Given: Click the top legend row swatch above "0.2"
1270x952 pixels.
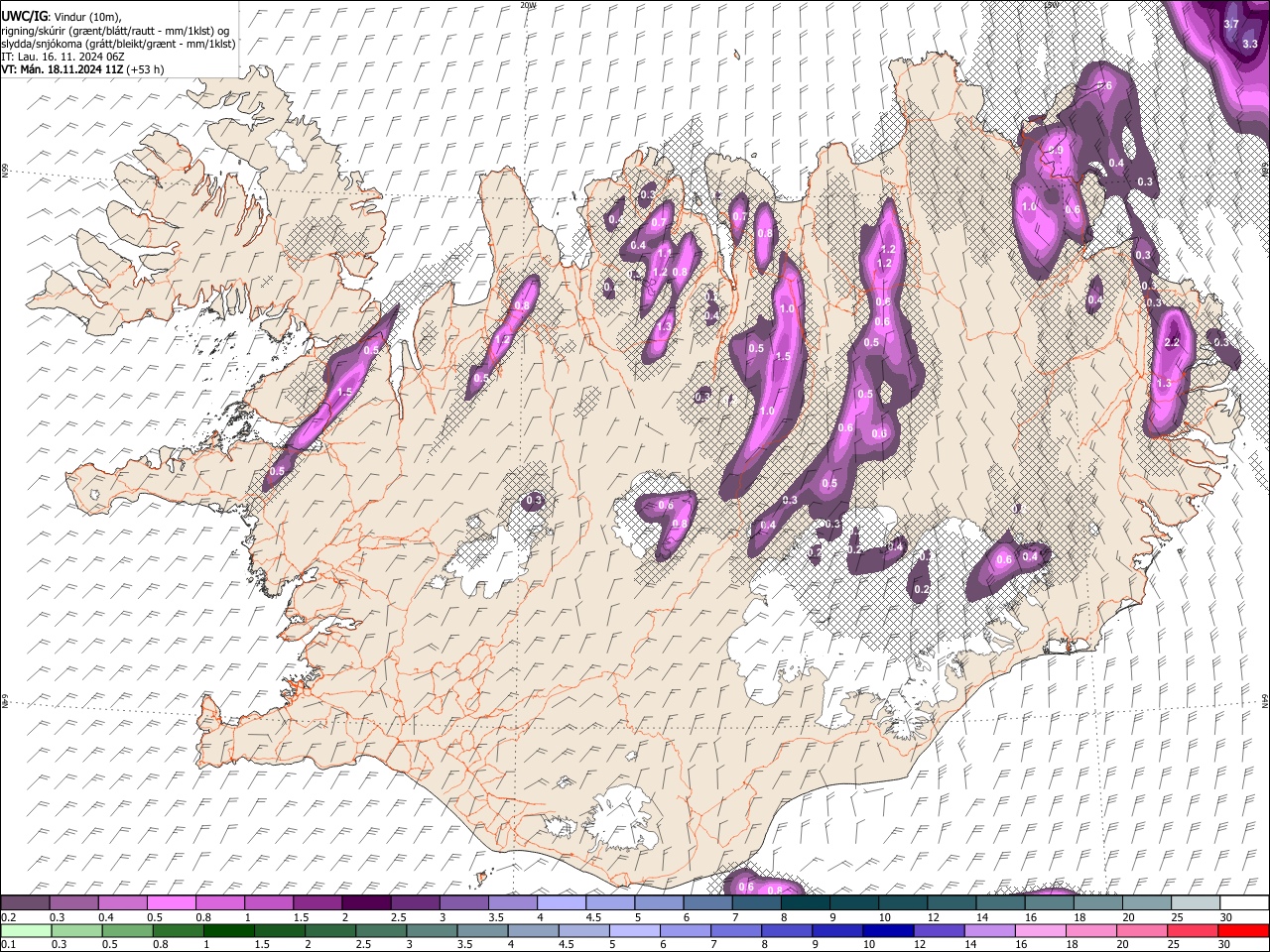Looking at the screenshot, I should coord(25,903).
